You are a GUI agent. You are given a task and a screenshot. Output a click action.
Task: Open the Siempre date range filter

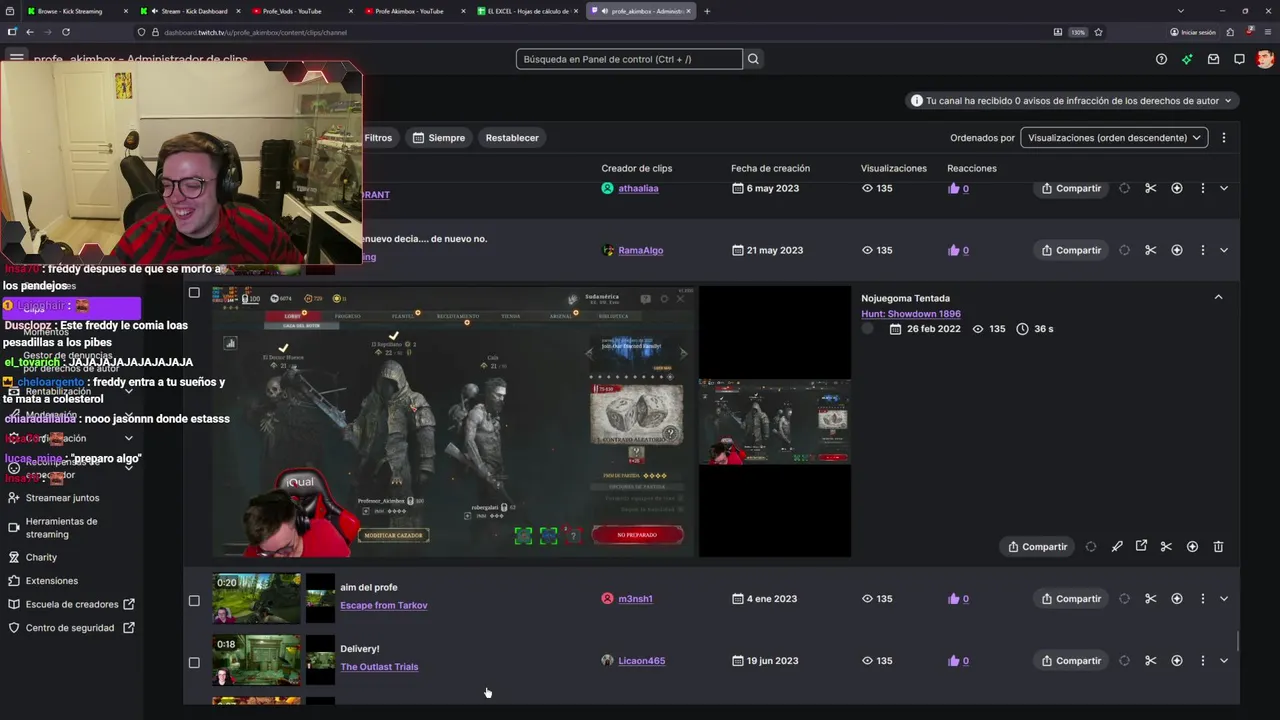[439, 138]
